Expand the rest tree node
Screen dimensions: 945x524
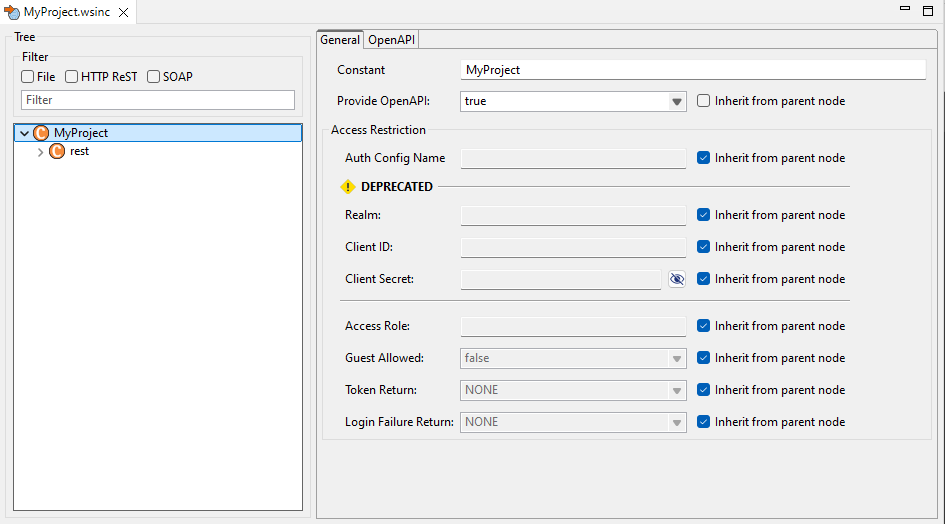coord(40,152)
